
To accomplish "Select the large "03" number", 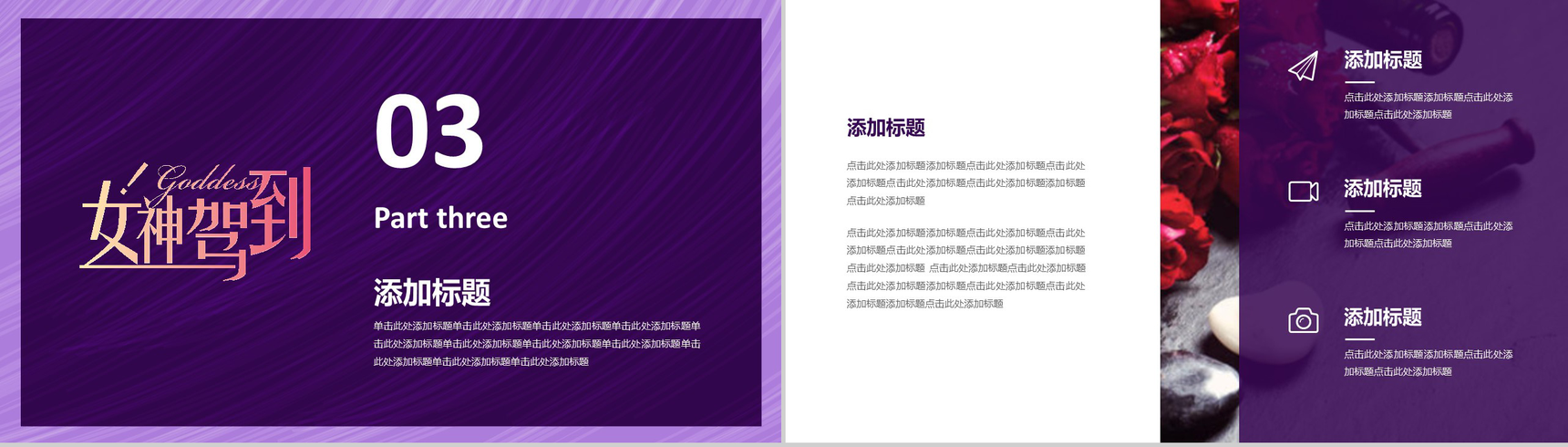I will coord(428,131).
